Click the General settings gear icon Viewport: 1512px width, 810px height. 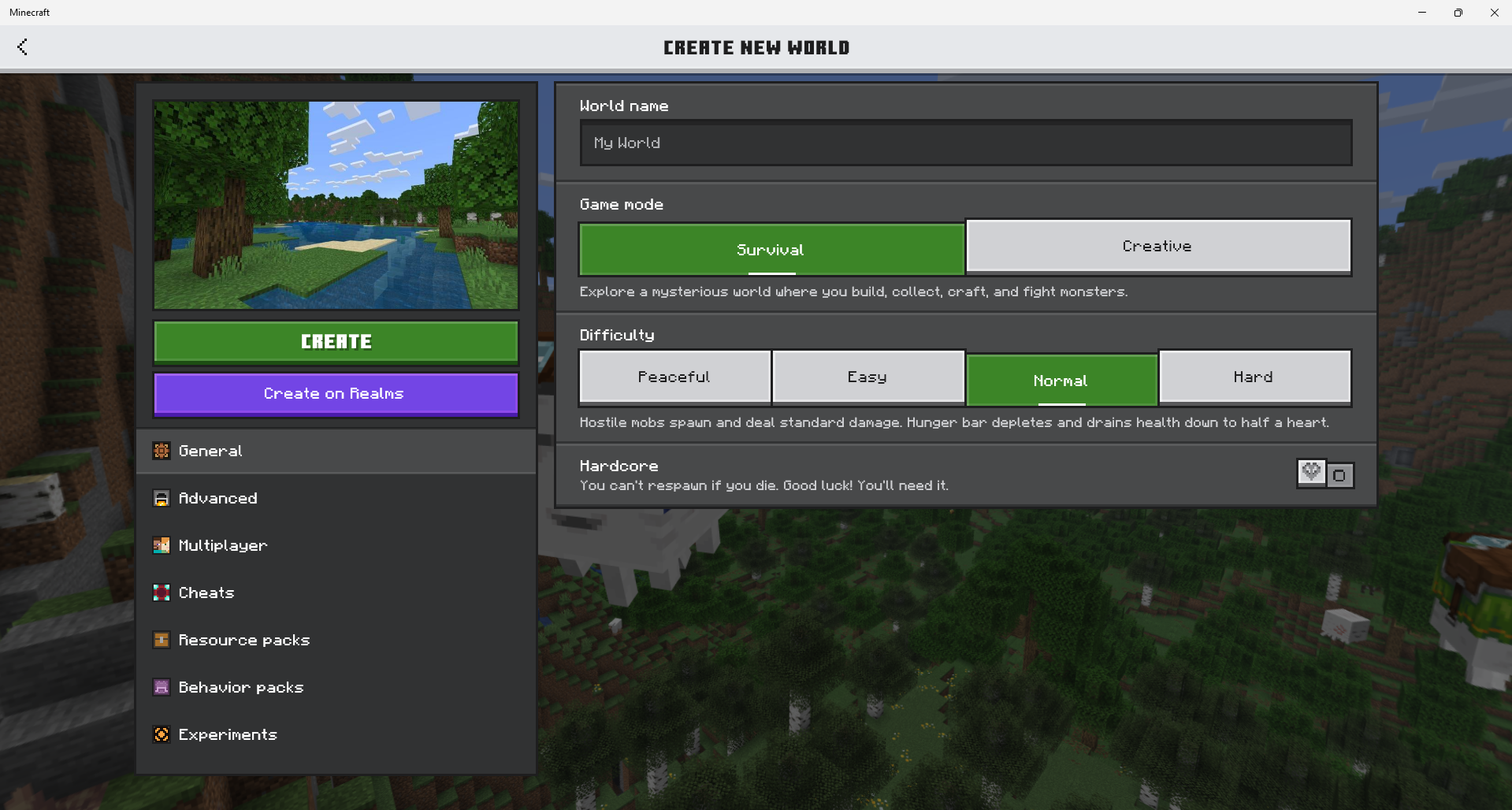pos(162,451)
